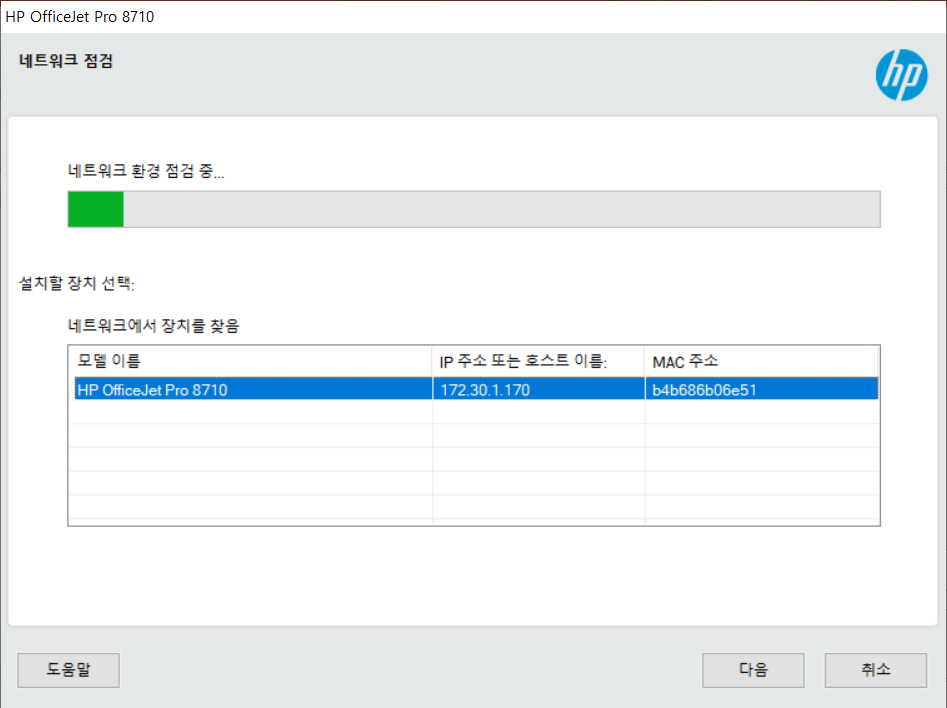Click the gray unfilled progress bar area

(500, 210)
